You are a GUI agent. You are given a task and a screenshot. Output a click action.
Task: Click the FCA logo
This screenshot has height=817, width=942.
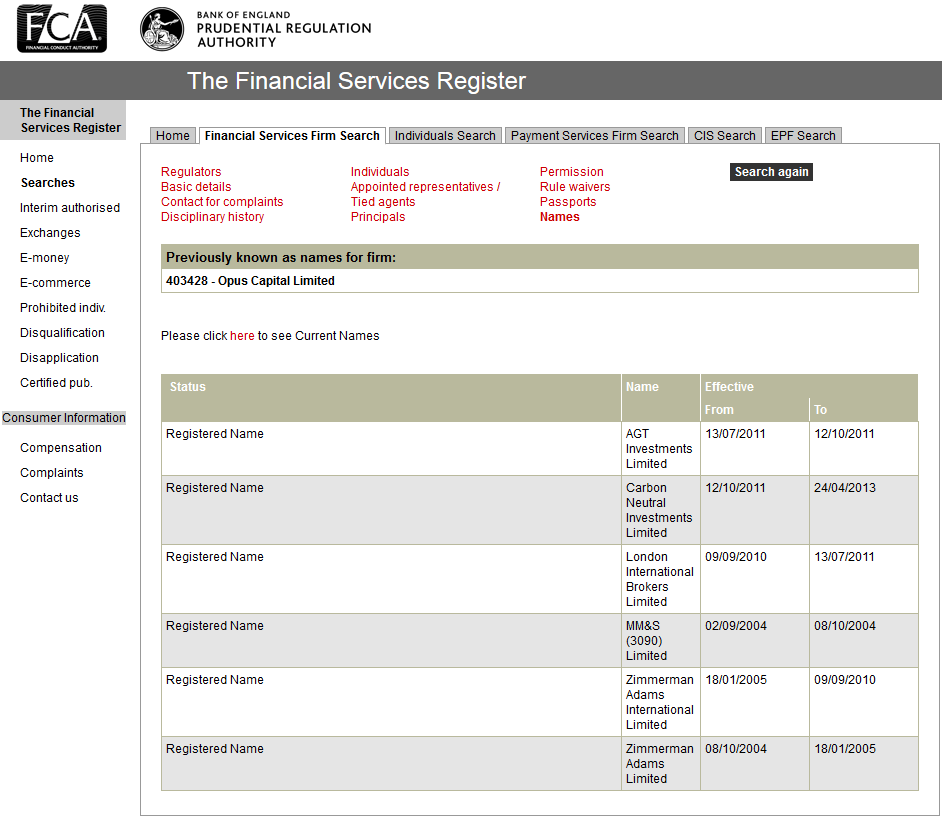tap(62, 28)
